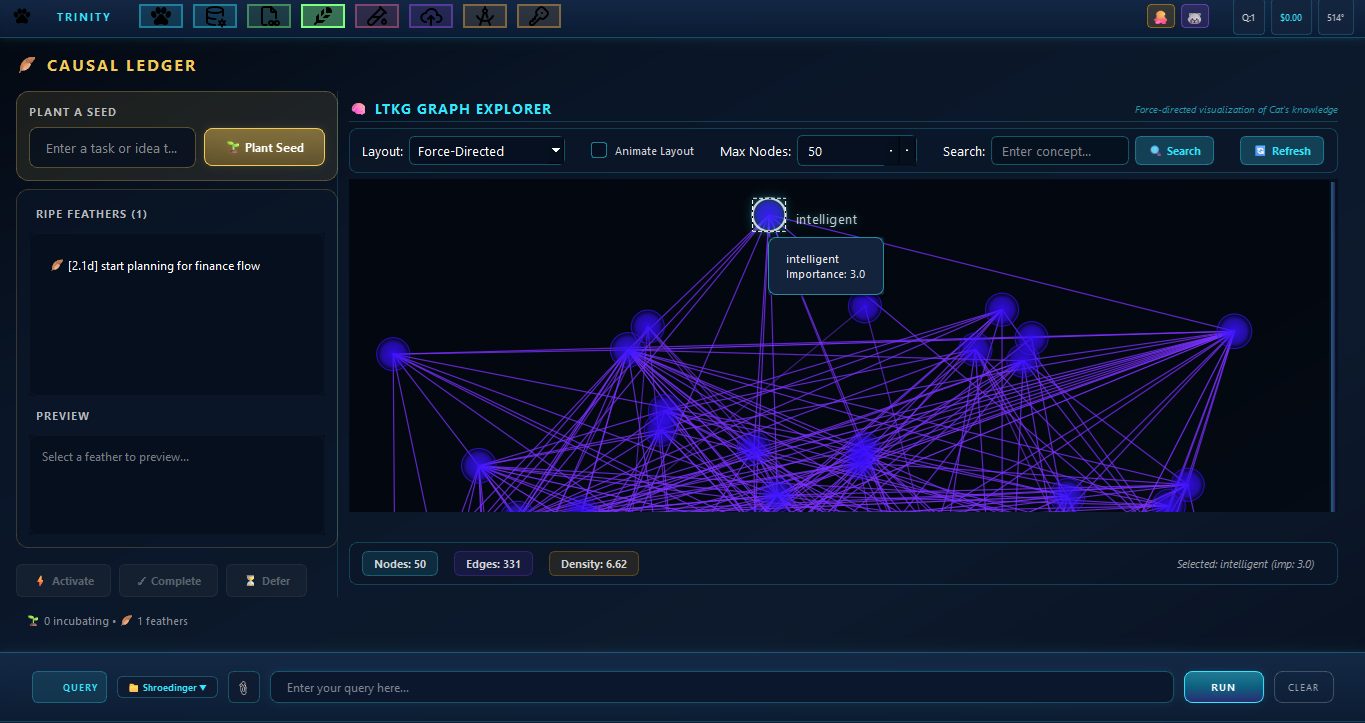This screenshot has height=723, width=1365.
Task: Click the QUERY mode button
Action: [x=70, y=687]
